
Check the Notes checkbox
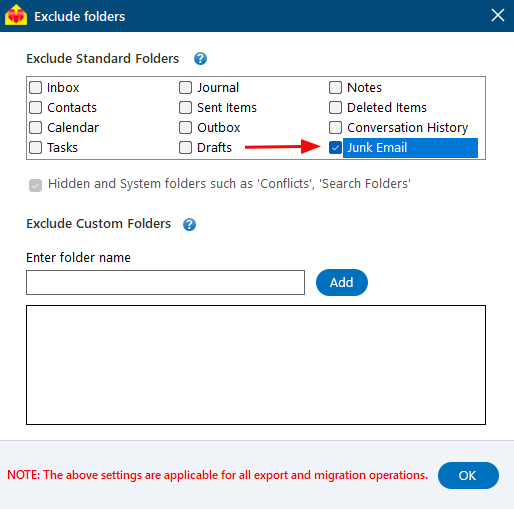coord(335,88)
